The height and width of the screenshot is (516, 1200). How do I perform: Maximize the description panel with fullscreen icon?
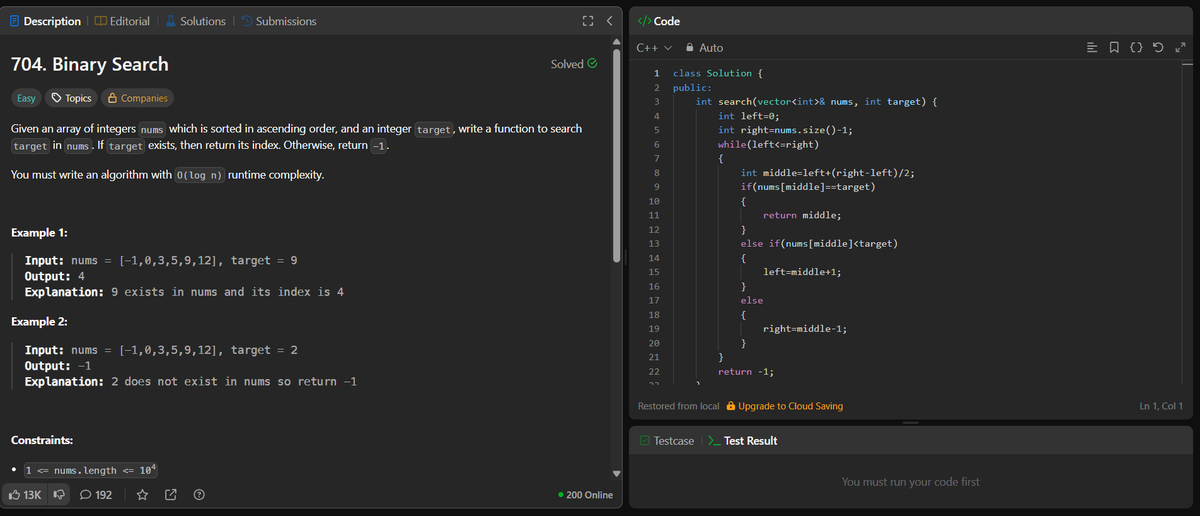point(588,21)
